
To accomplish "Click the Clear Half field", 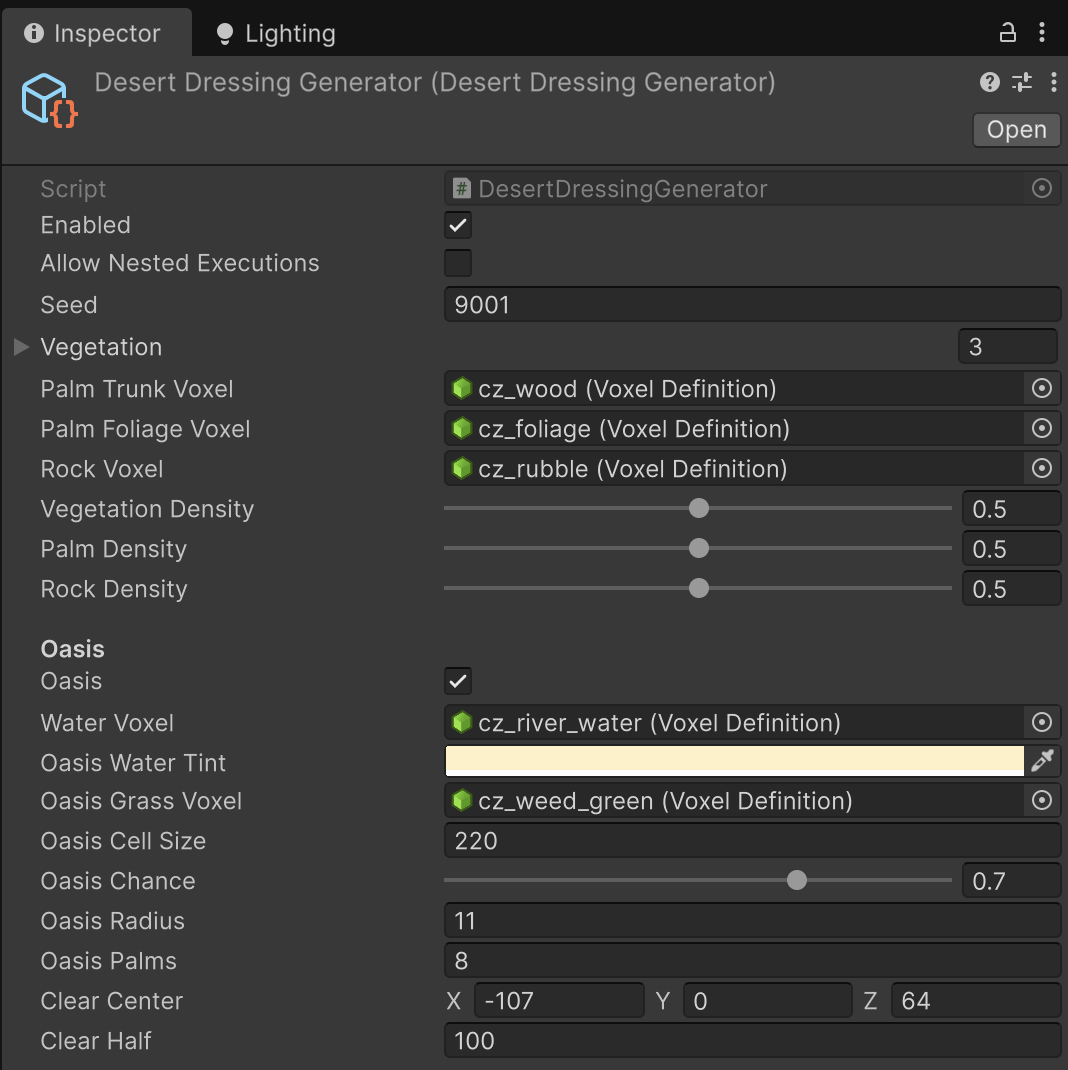I will point(752,1040).
